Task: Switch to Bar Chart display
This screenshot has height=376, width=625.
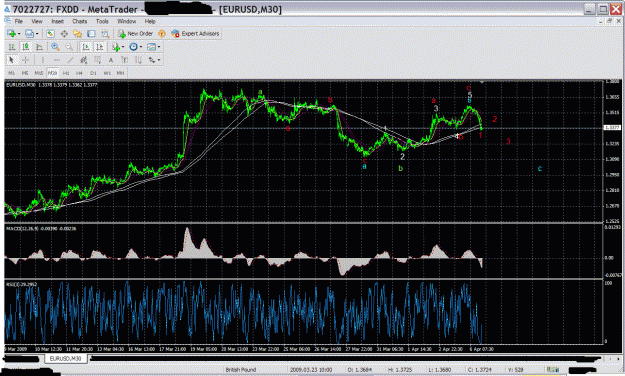Action: [12, 47]
